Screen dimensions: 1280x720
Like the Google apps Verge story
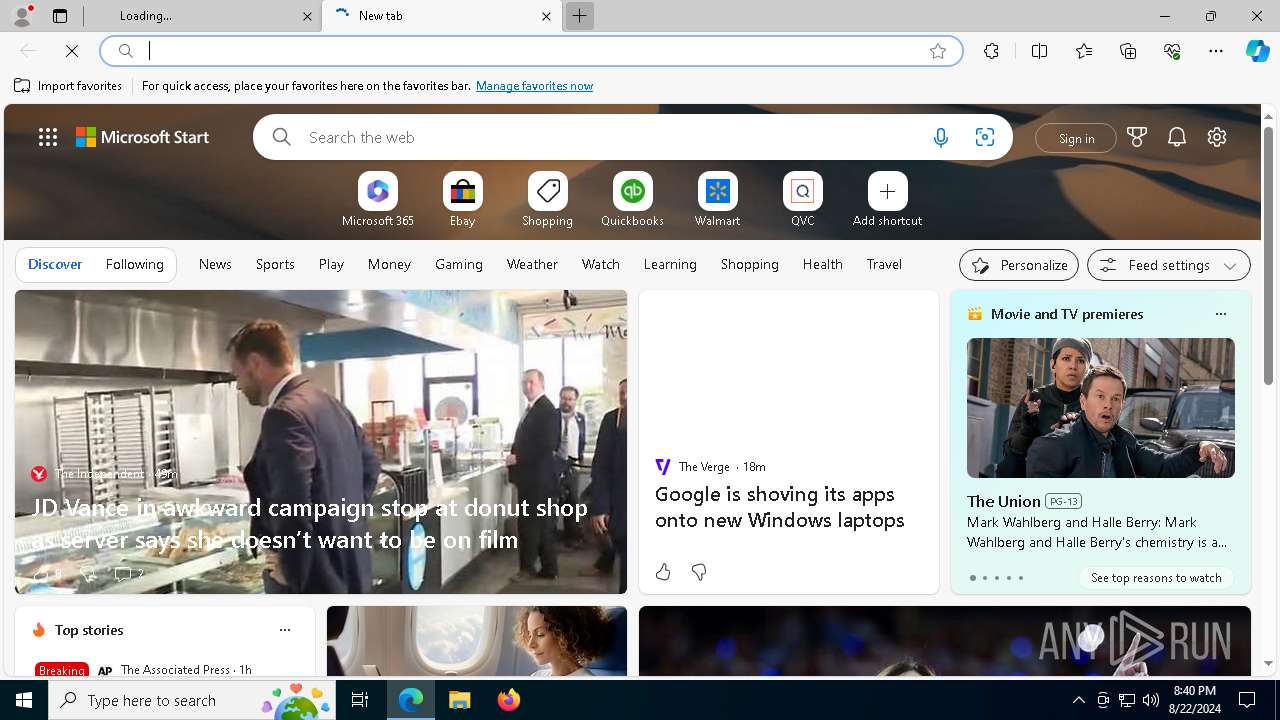[663, 572]
